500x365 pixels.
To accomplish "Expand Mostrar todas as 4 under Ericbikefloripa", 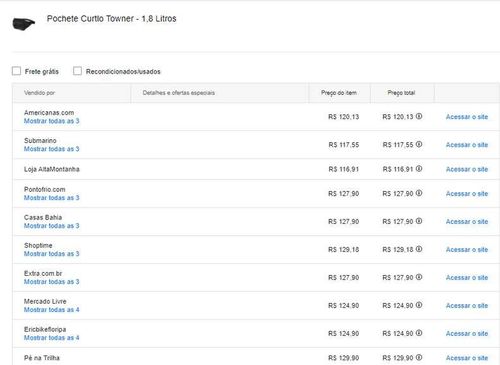I will click(52, 338).
